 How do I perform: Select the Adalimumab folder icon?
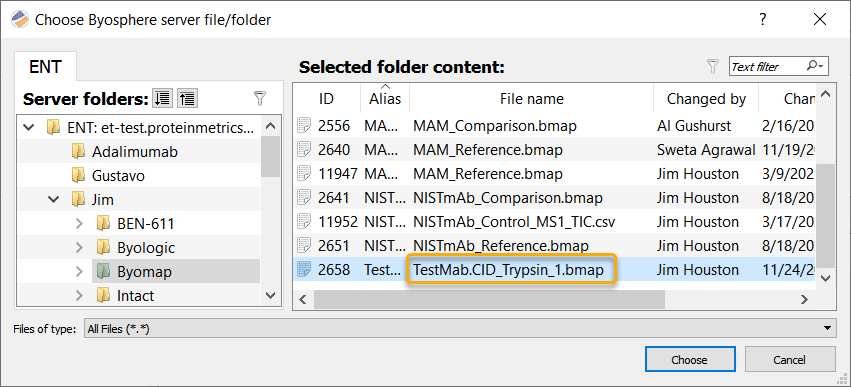[x=79, y=151]
